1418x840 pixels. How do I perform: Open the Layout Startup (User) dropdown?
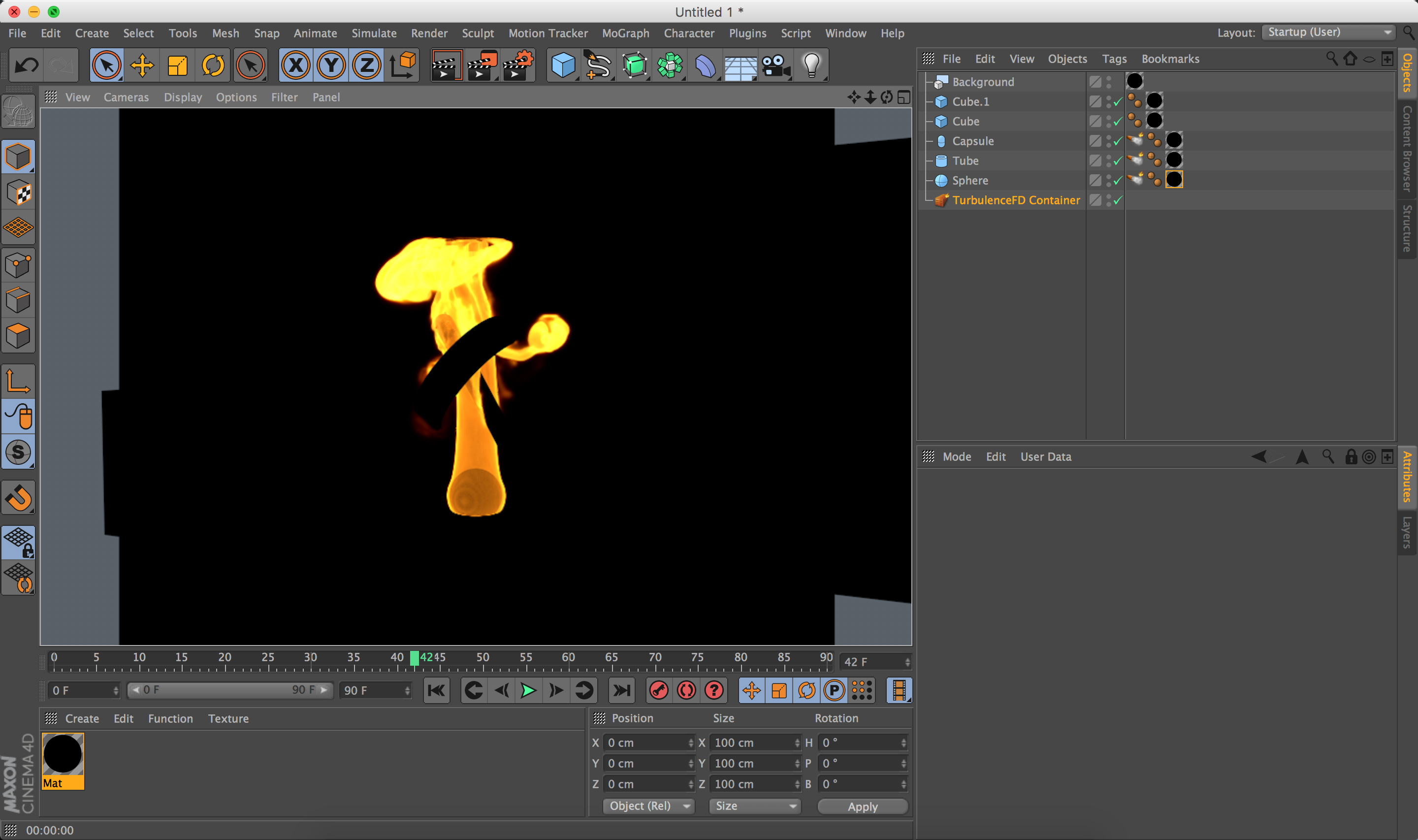coord(1327,32)
